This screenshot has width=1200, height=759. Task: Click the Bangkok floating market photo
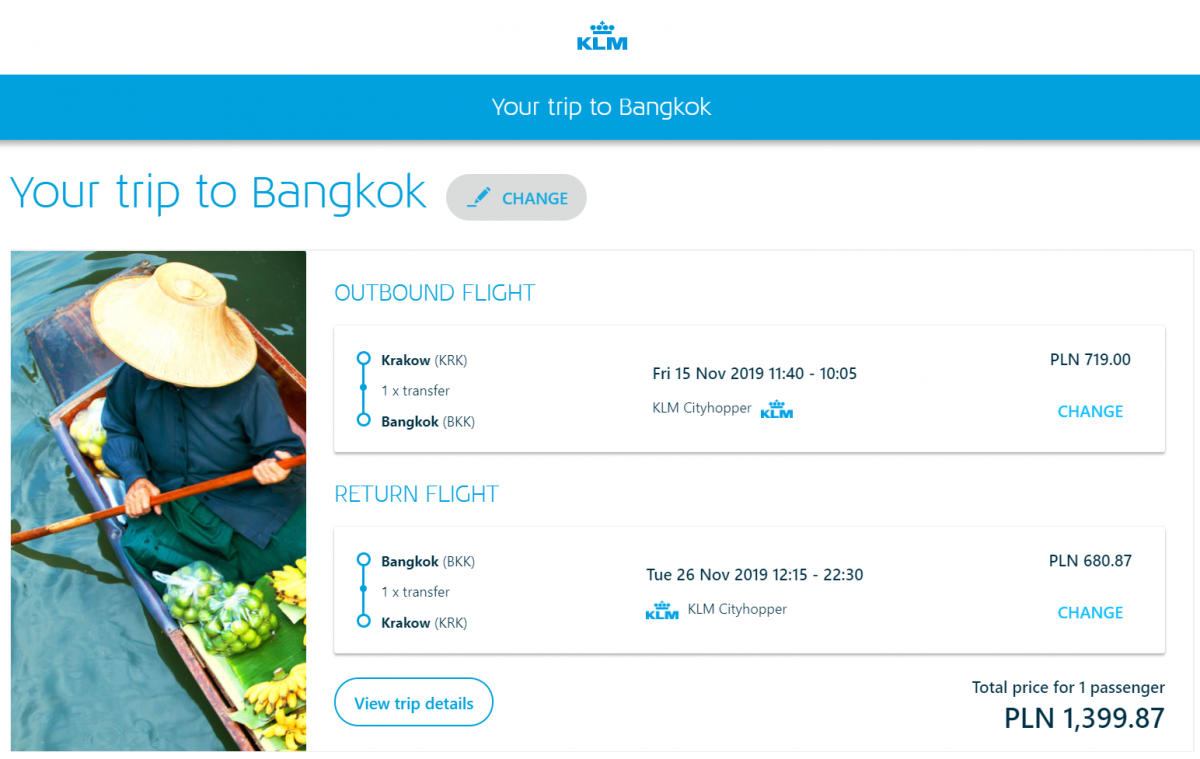[x=158, y=500]
